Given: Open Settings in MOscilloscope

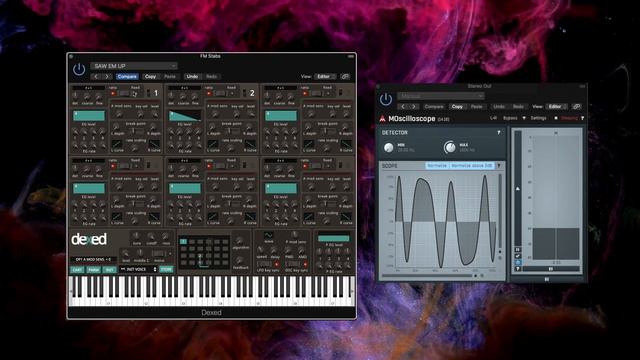Looking at the screenshot, I should pos(538,118).
